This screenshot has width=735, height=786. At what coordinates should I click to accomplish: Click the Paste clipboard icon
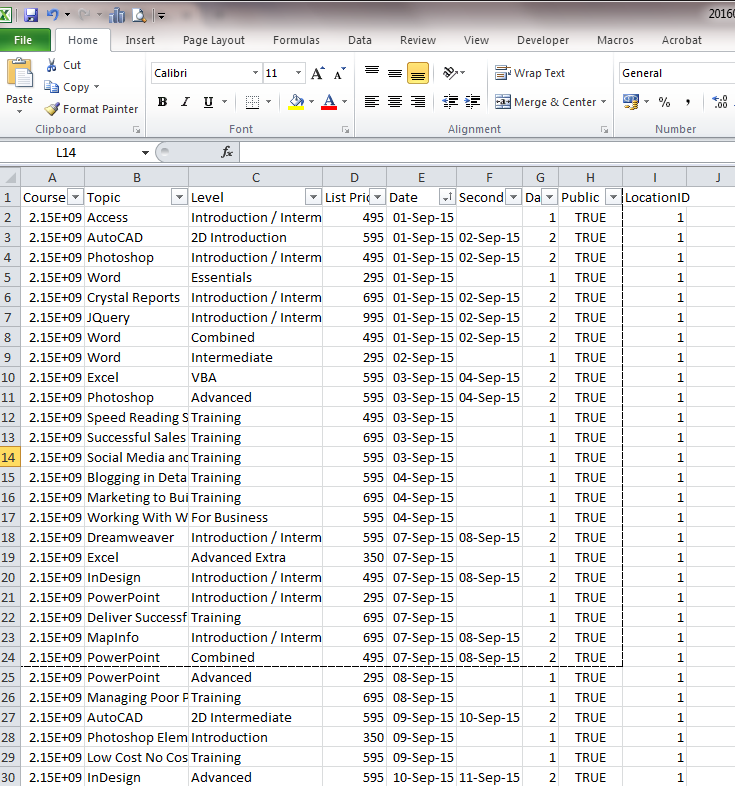click(20, 73)
